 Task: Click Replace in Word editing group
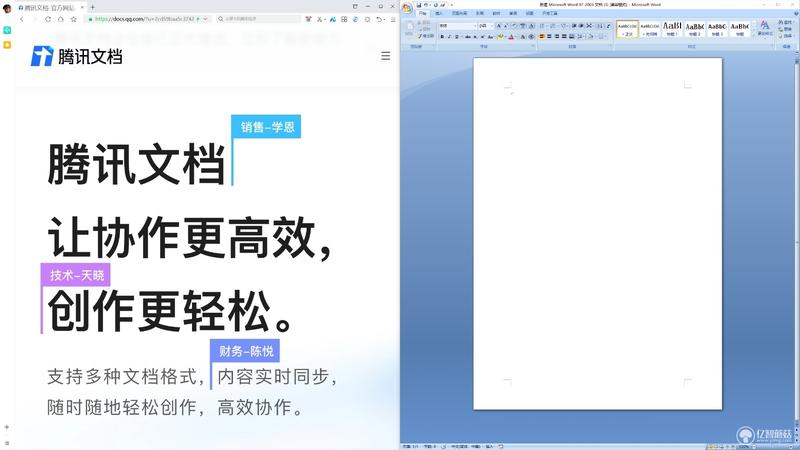click(785, 29)
